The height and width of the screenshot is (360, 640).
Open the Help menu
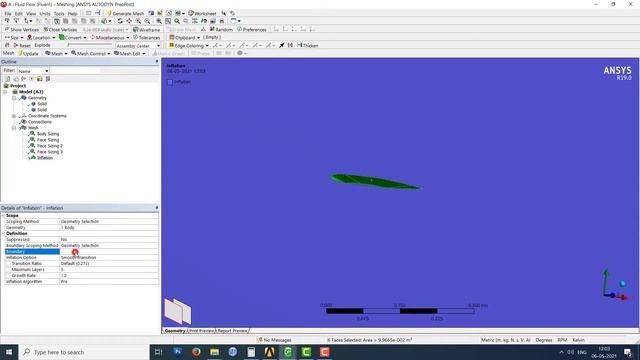[73, 13]
